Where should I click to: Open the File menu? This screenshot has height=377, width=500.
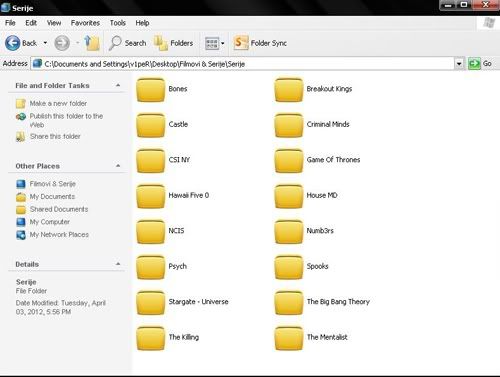tap(10, 23)
